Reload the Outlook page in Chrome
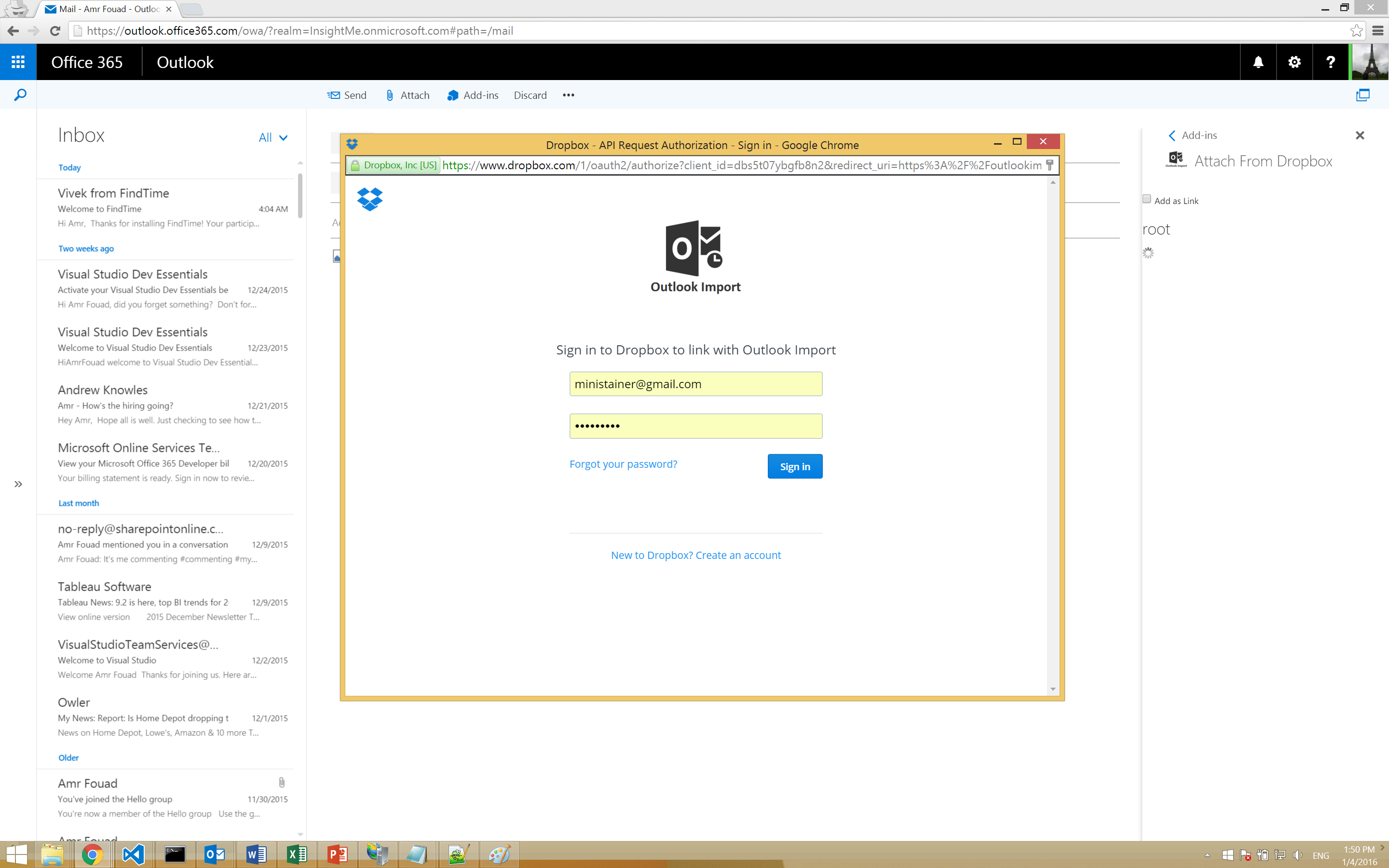The width and height of the screenshot is (1389, 868). tap(55, 31)
